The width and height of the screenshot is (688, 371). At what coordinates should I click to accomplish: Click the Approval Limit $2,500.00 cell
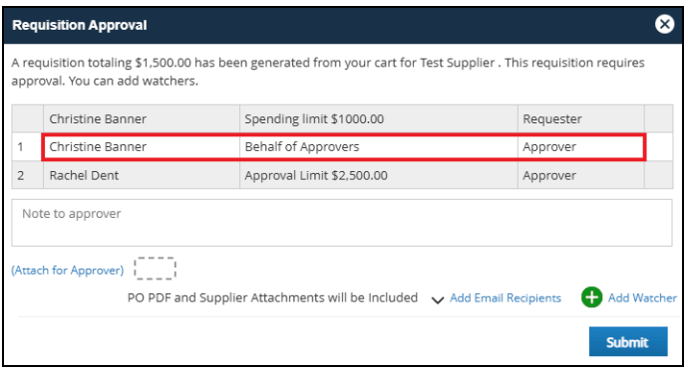click(x=378, y=175)
